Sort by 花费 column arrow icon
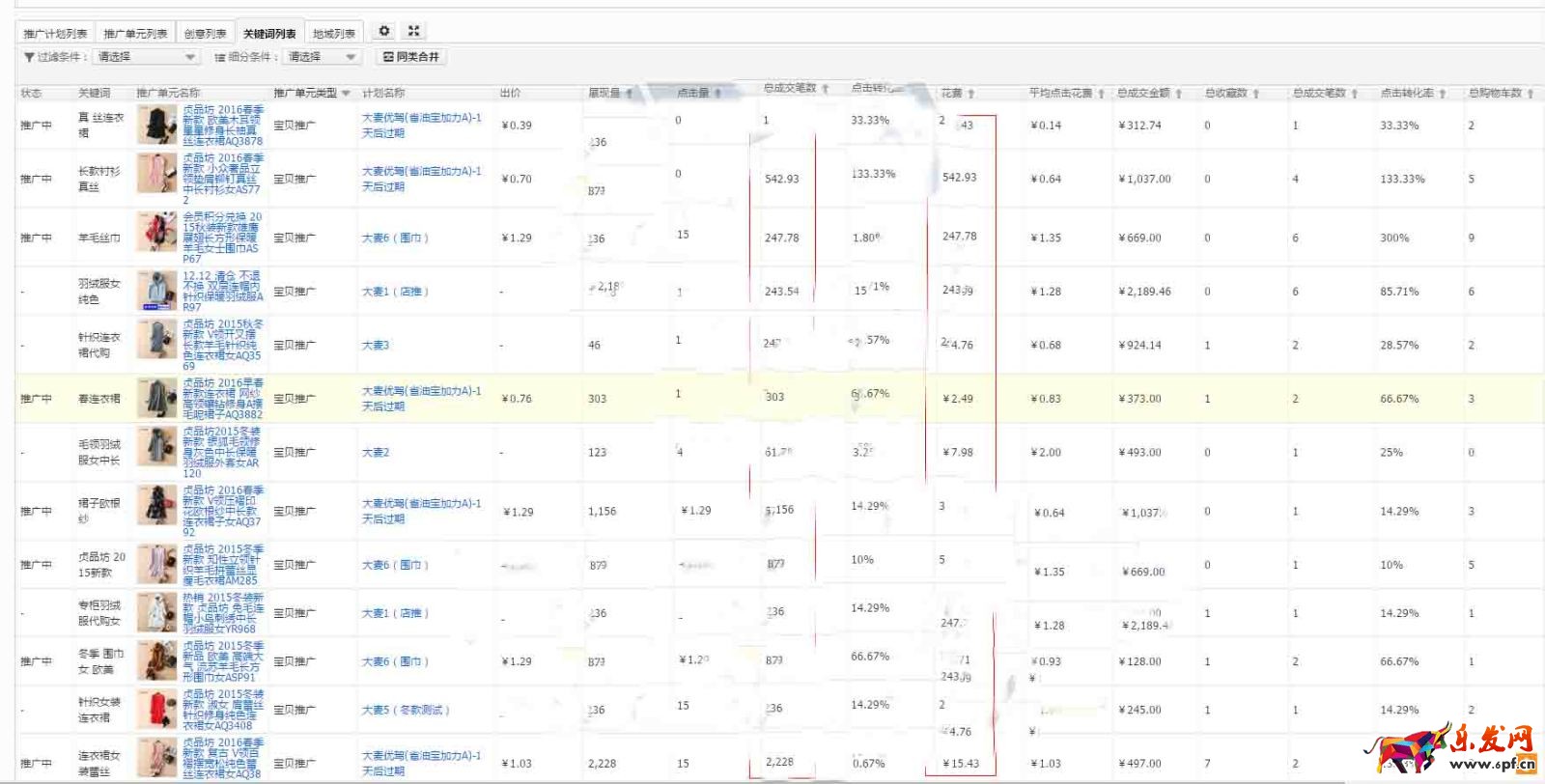1545x784 pixels. 970,94
